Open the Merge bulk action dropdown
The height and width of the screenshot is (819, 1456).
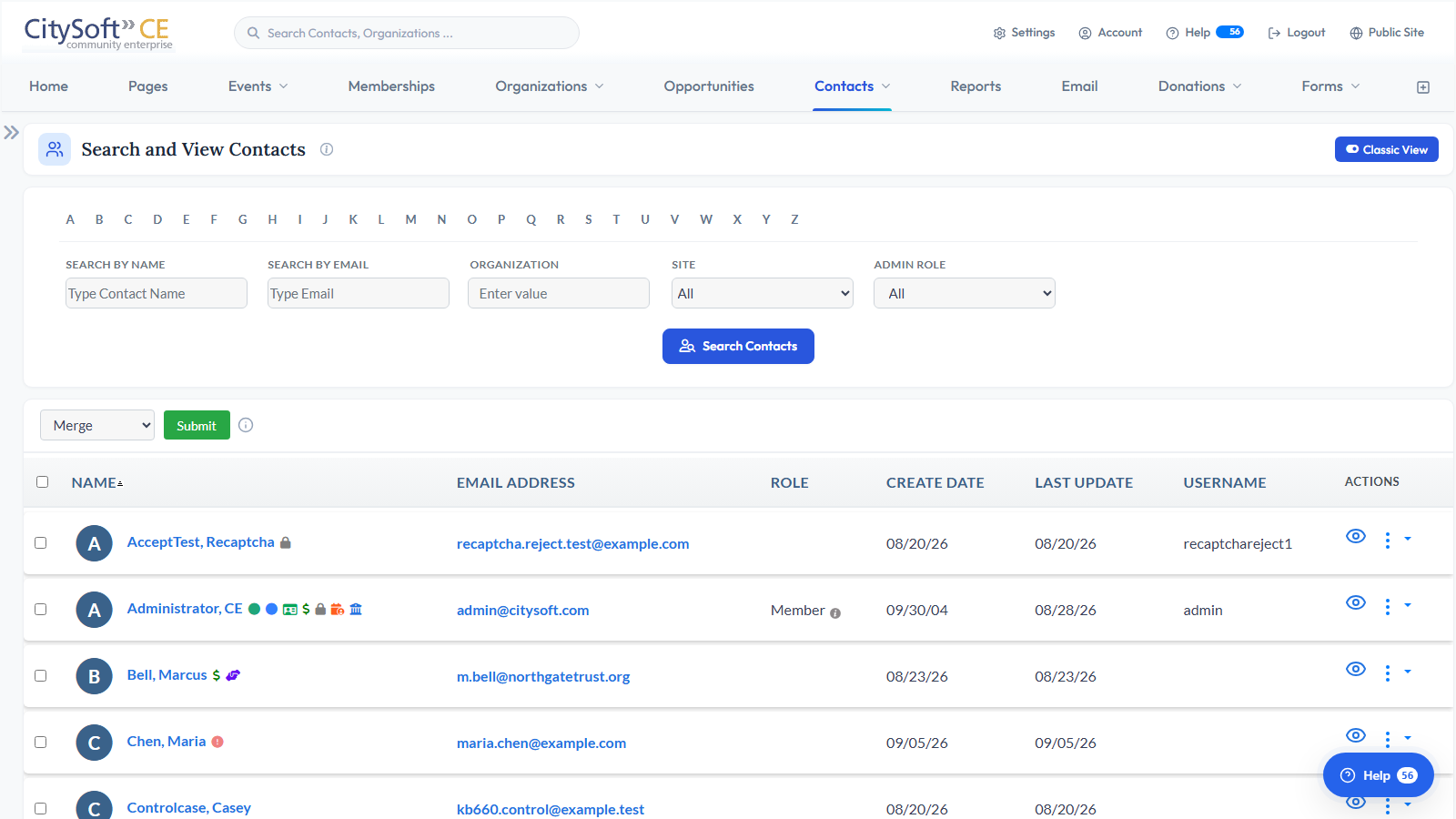pyautogui.click(x=97, y=425)
